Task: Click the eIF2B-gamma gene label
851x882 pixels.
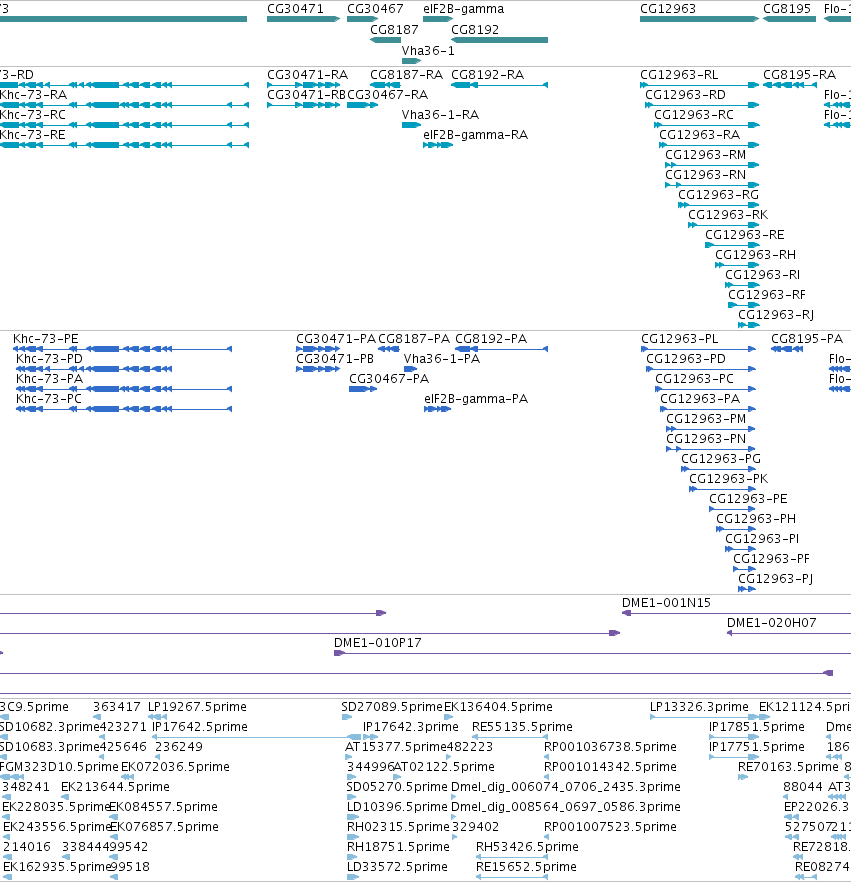Action: [463, 9]
